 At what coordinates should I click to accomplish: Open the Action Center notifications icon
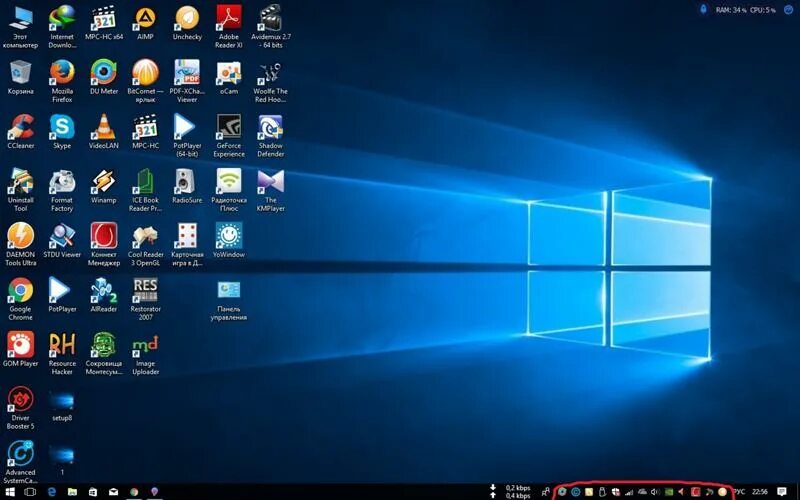pyautogui.click(x=782, y=492)
